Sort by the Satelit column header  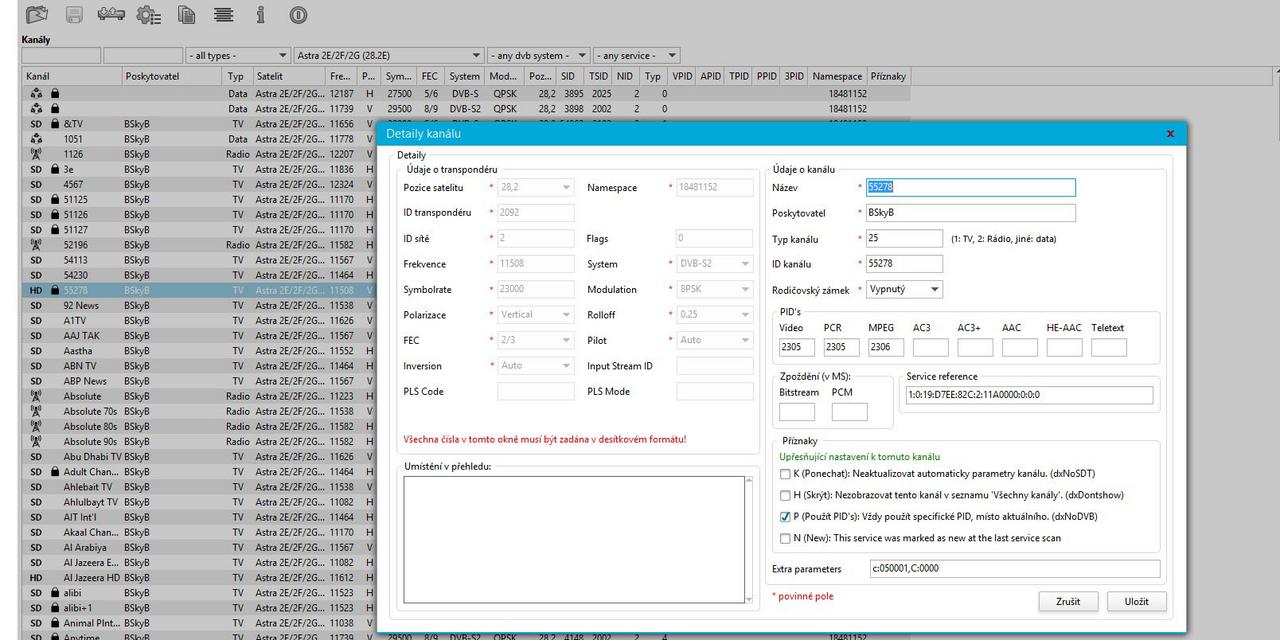point(288,76)
